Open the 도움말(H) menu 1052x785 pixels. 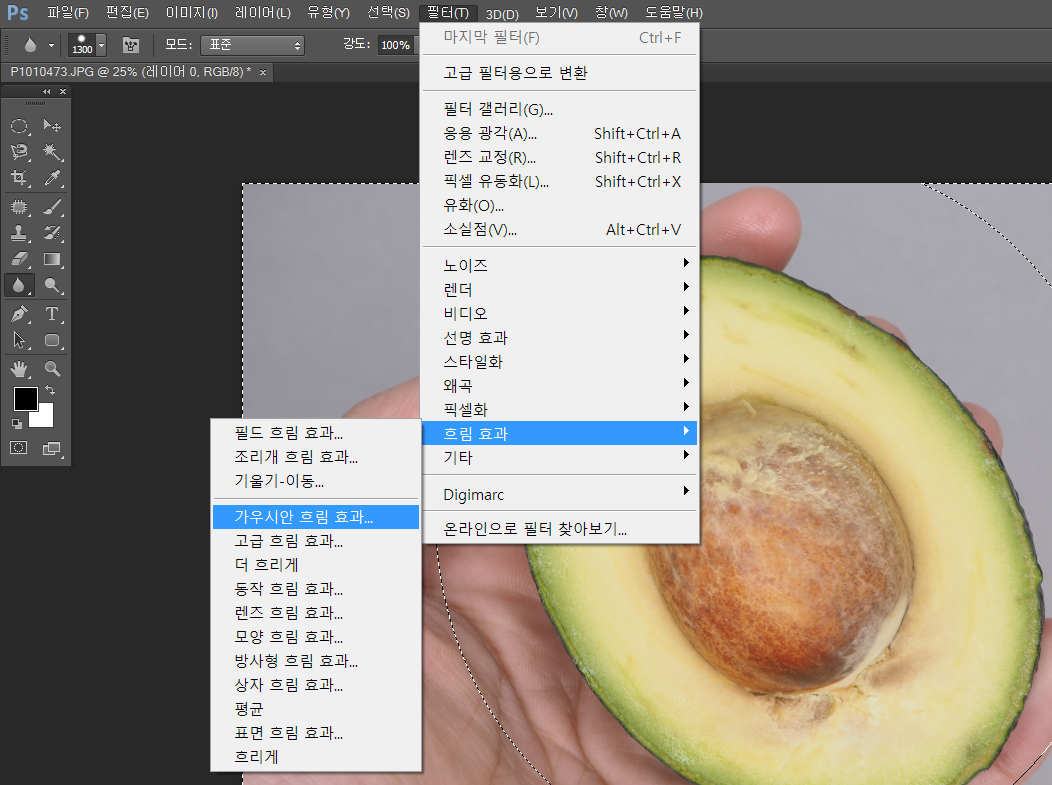(x=674, y=13)
